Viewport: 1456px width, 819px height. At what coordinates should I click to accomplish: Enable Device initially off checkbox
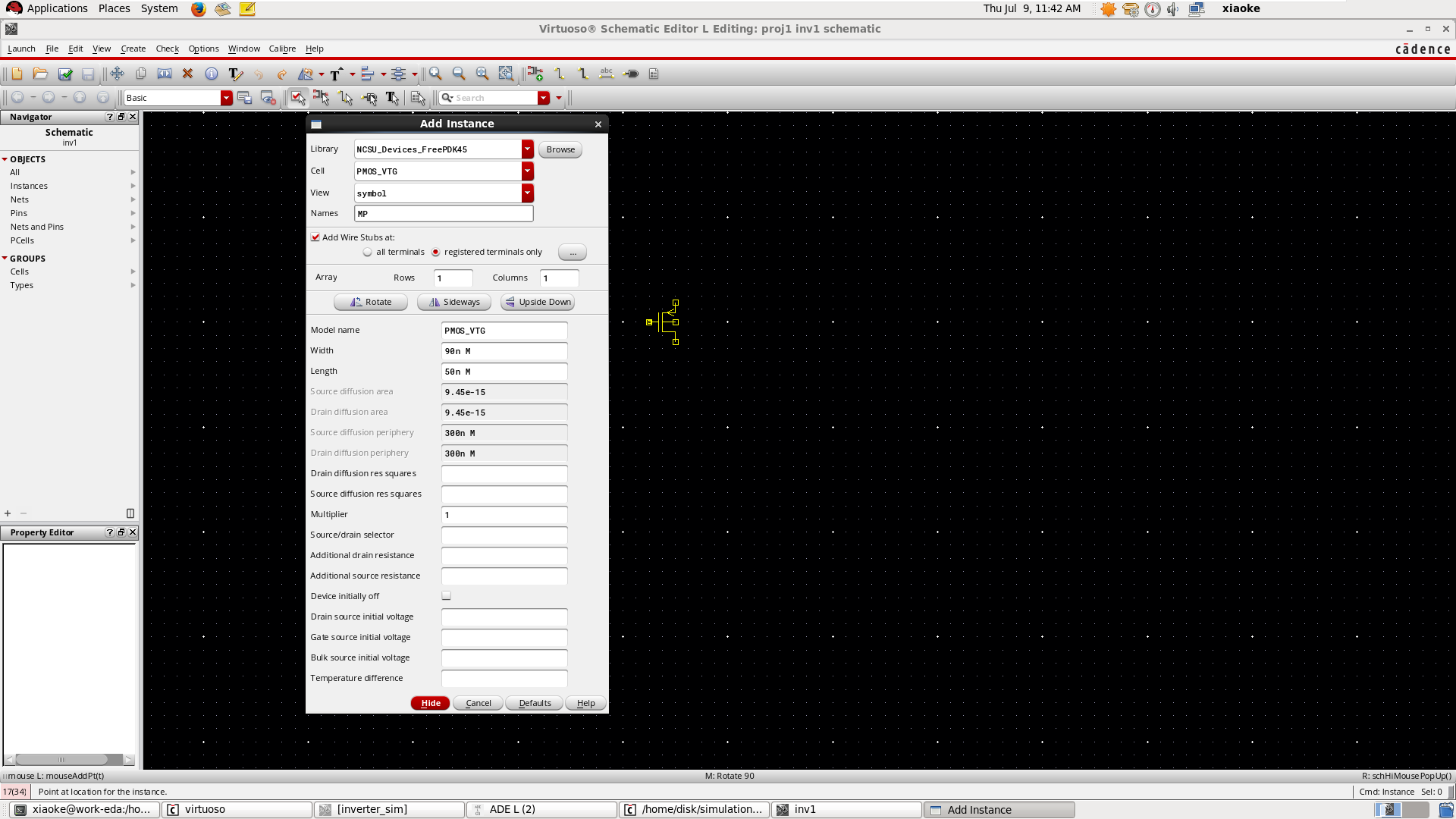[x=446, y=596]
